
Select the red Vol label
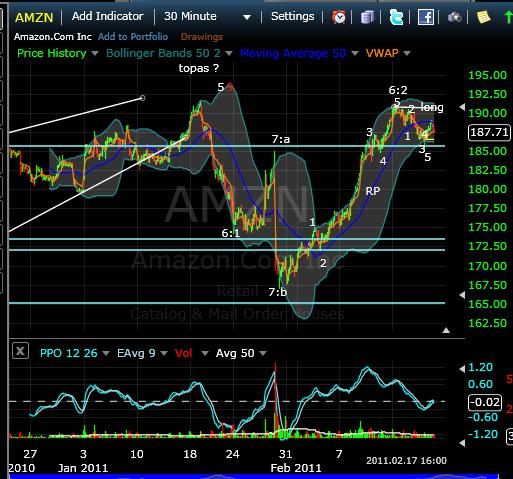click(x=184, y=353)
